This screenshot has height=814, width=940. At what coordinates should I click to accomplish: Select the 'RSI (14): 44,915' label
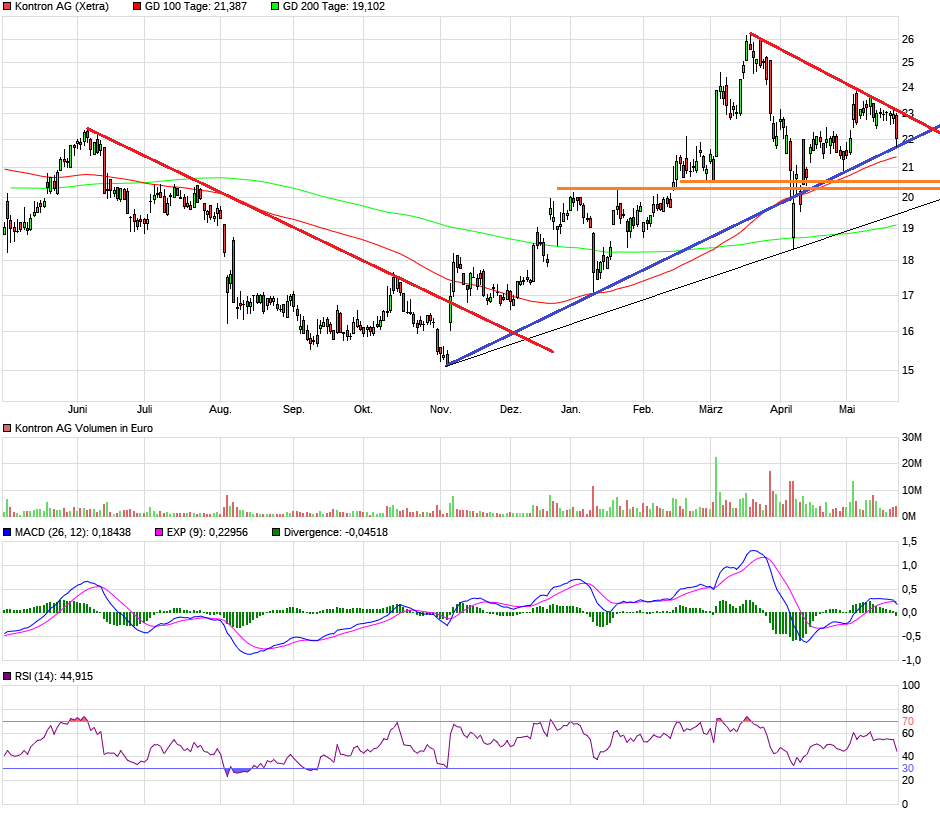(54, 676)
